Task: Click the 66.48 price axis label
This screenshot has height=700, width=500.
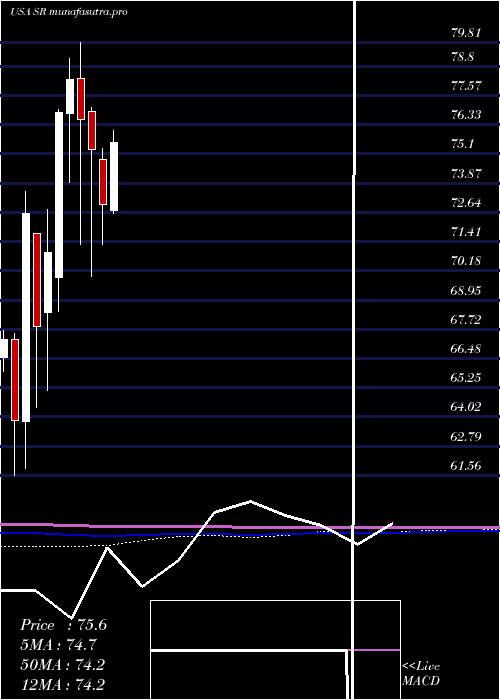Action: click(466, 348)
